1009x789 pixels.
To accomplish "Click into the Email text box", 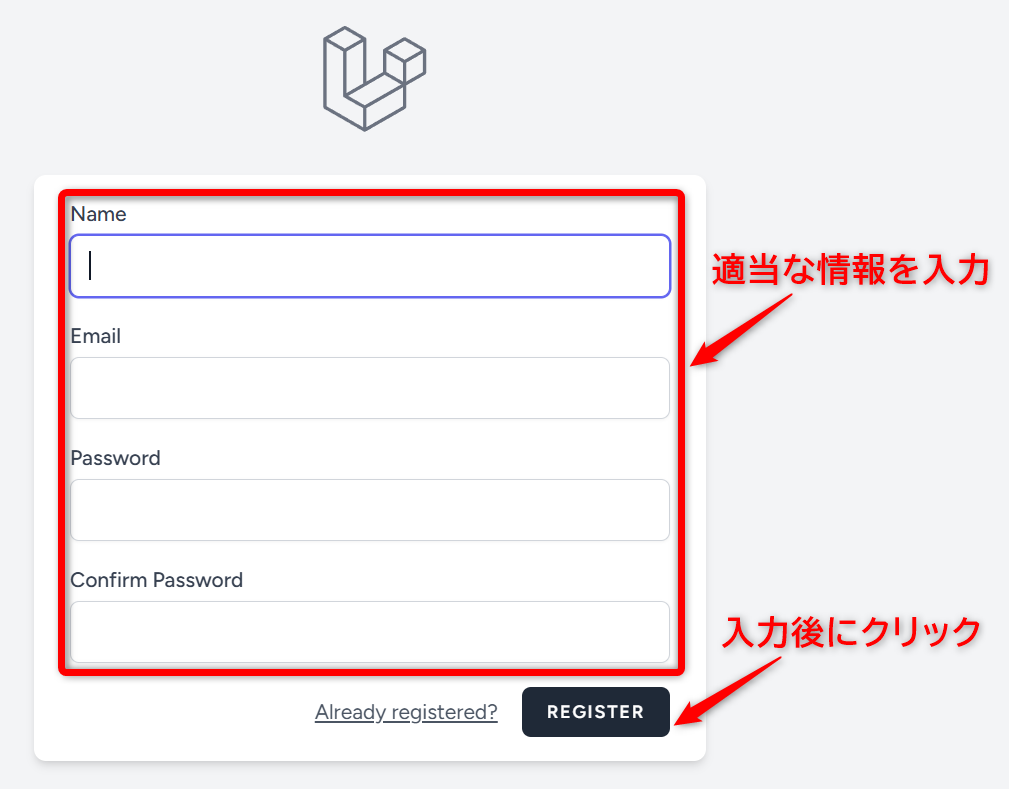I will coord(370,388).
